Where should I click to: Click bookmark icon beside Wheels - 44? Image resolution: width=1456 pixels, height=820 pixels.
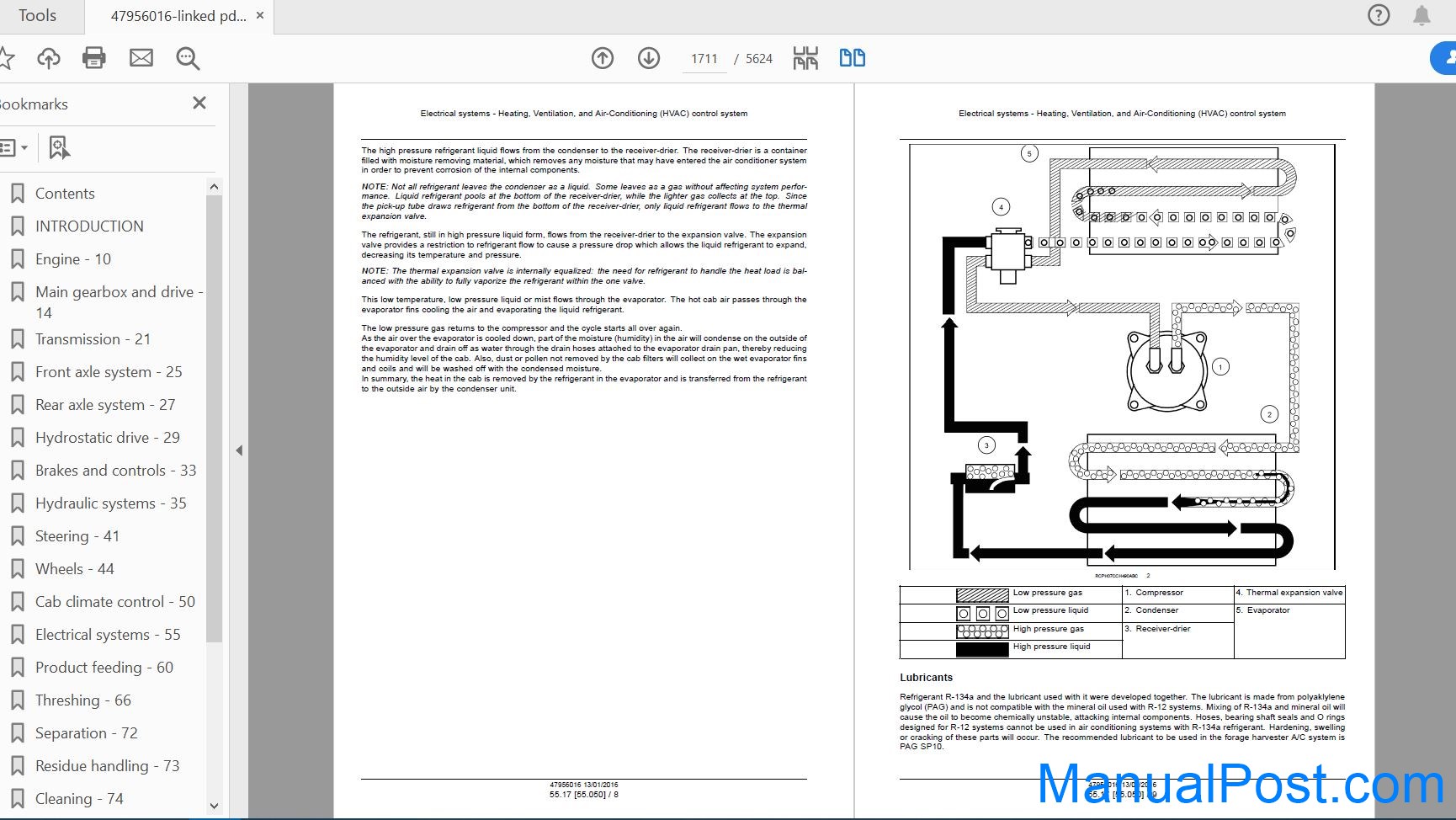[x=18, y=569]
